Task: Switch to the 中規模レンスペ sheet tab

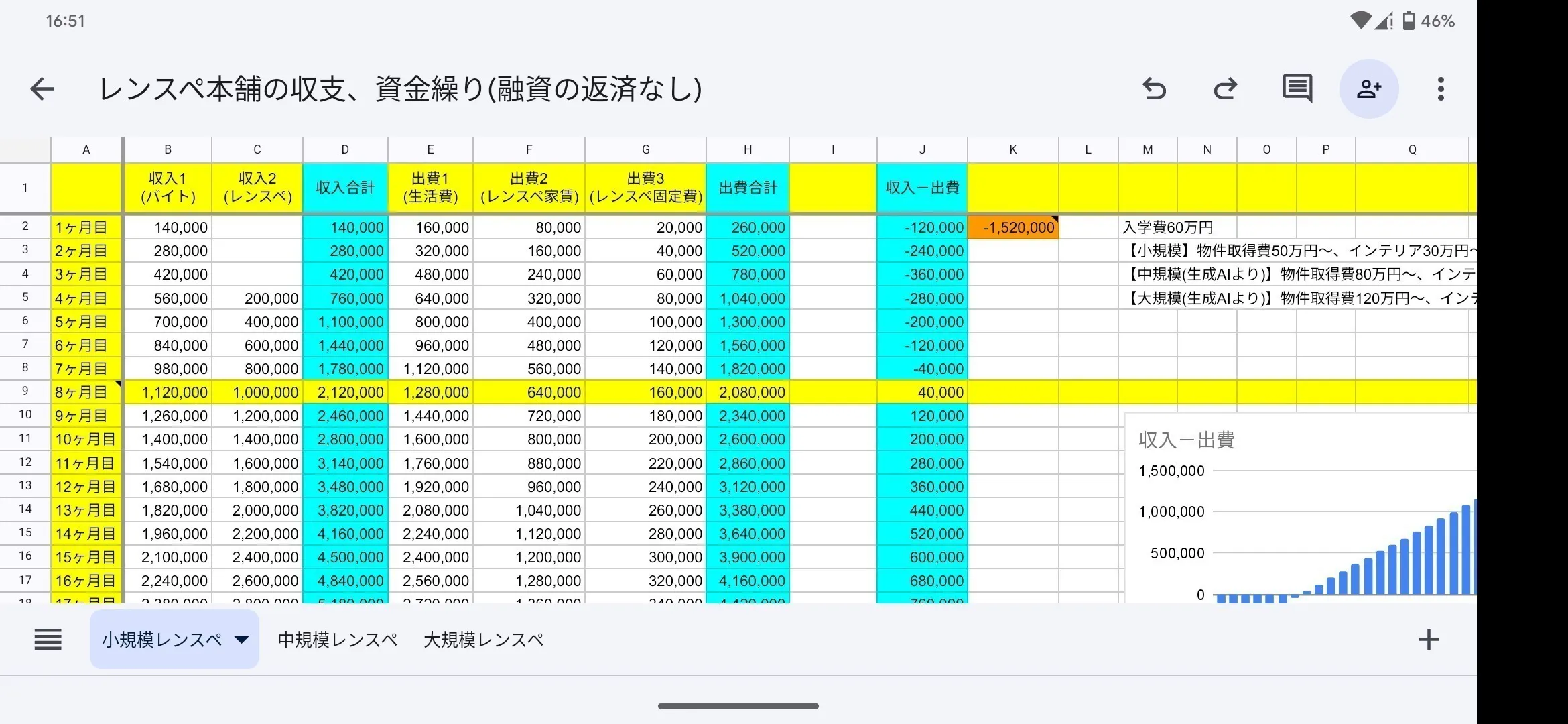Action: pos(336,639)
